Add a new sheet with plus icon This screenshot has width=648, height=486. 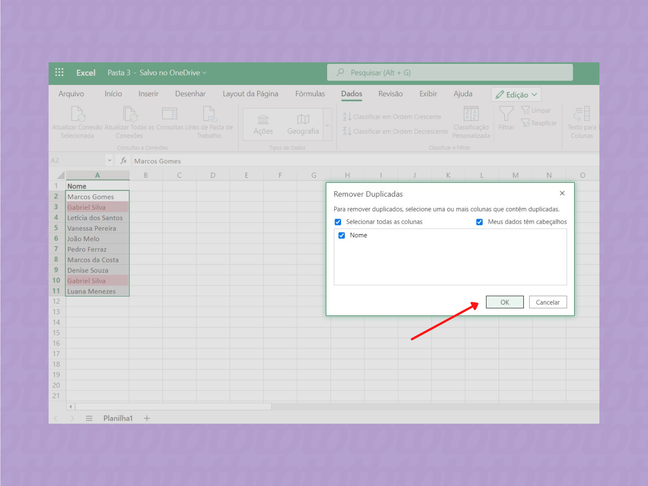point(147,418)
